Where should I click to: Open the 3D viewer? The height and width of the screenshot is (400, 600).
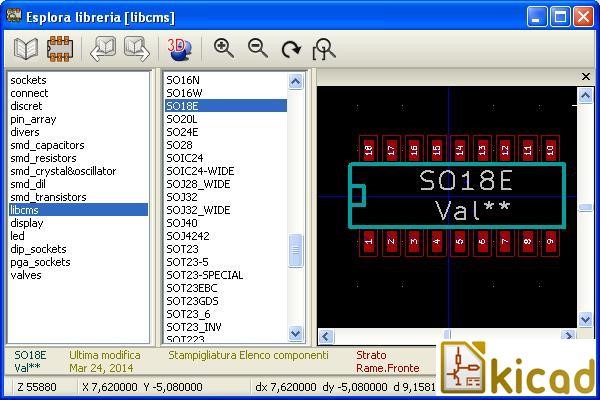[179, 48]
